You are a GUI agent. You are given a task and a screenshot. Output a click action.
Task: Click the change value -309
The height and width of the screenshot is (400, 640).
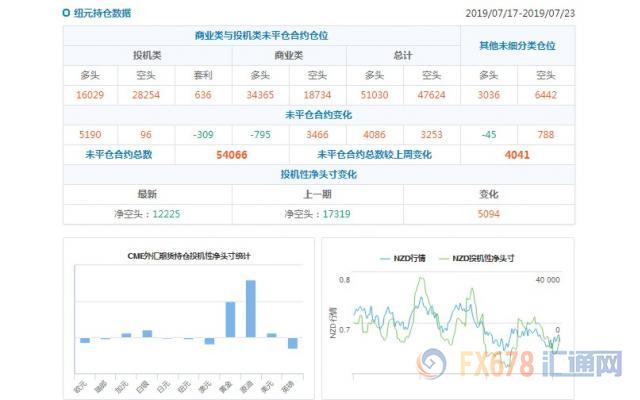(x=203, y=135)
